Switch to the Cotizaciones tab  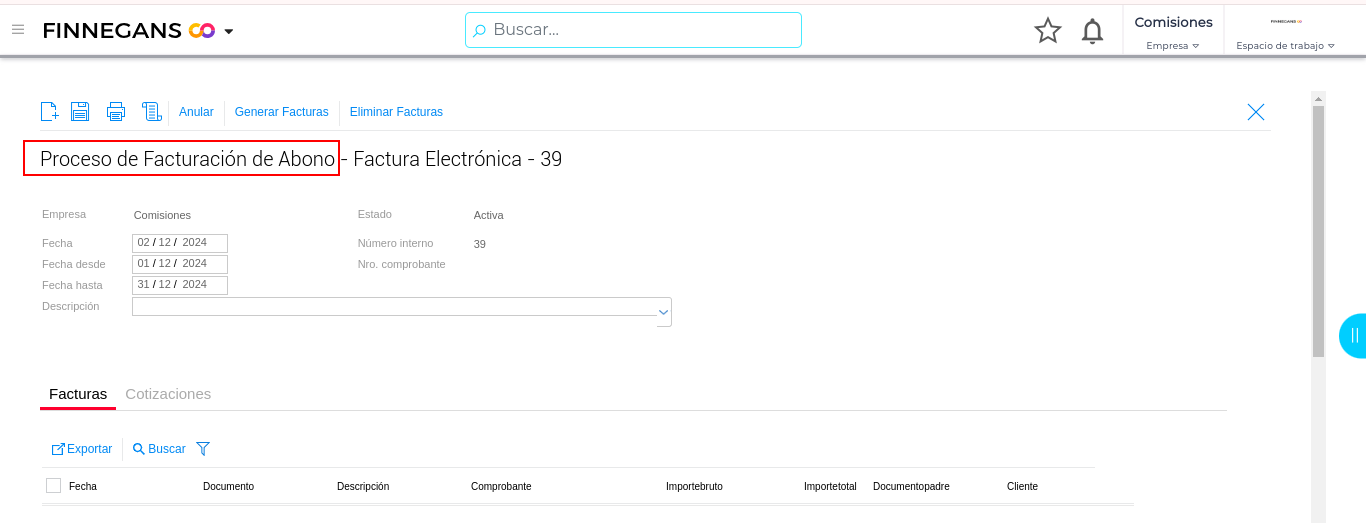point(168,394)
